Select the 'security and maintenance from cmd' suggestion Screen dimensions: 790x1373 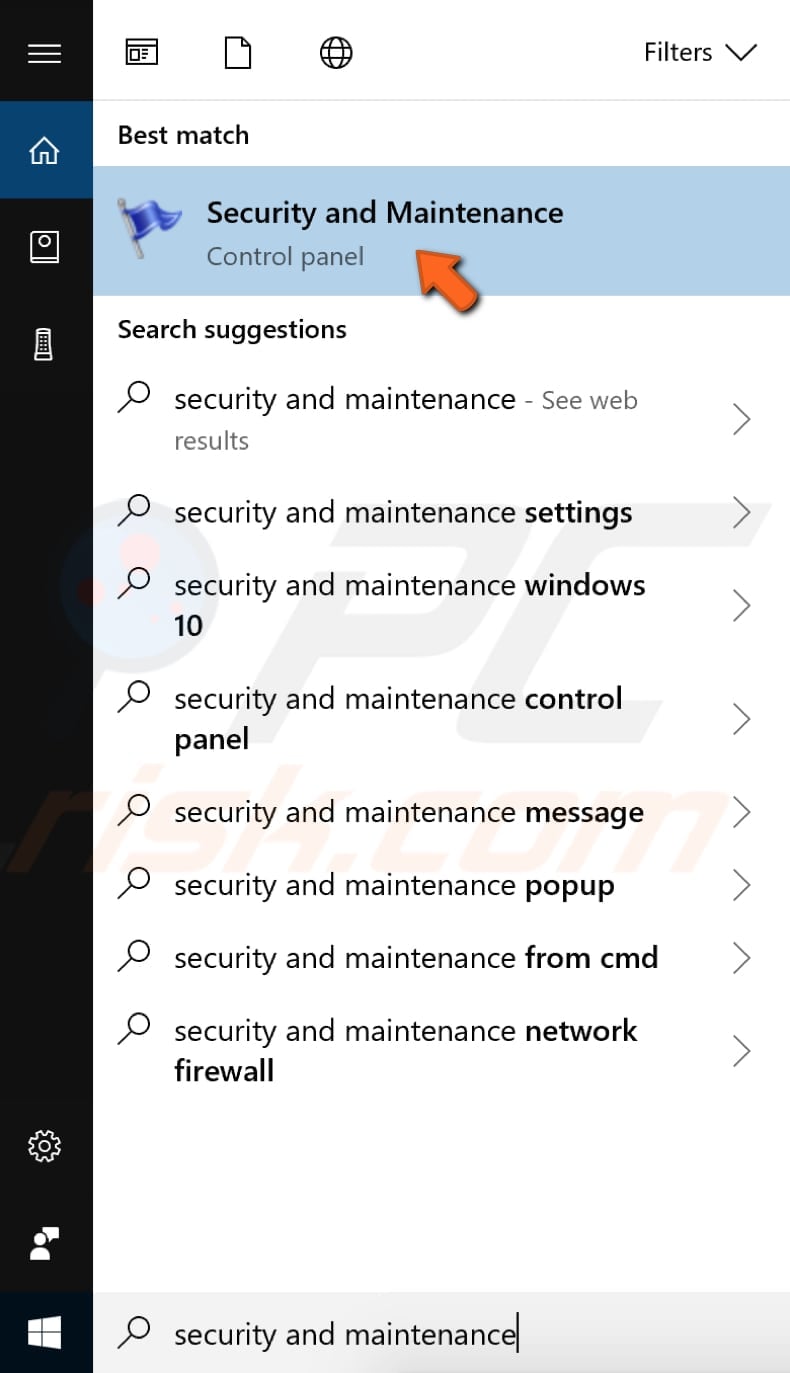pyautogui.click(x=430, y=957)
